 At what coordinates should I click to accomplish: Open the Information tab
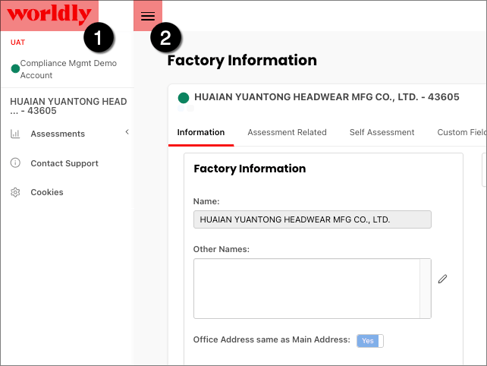(201, 132)
